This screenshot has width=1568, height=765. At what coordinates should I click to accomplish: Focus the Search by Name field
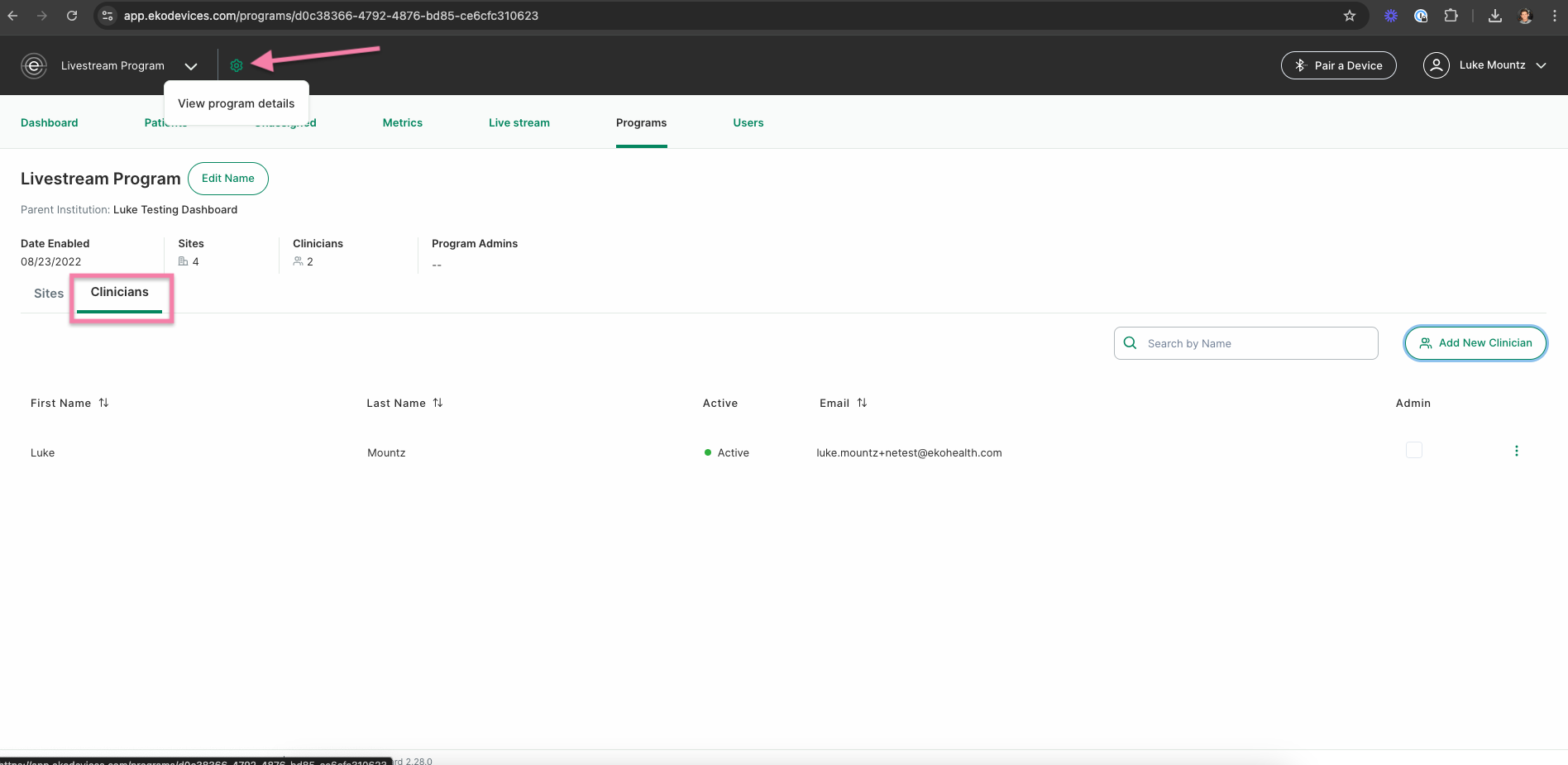tap(1246, 343)
